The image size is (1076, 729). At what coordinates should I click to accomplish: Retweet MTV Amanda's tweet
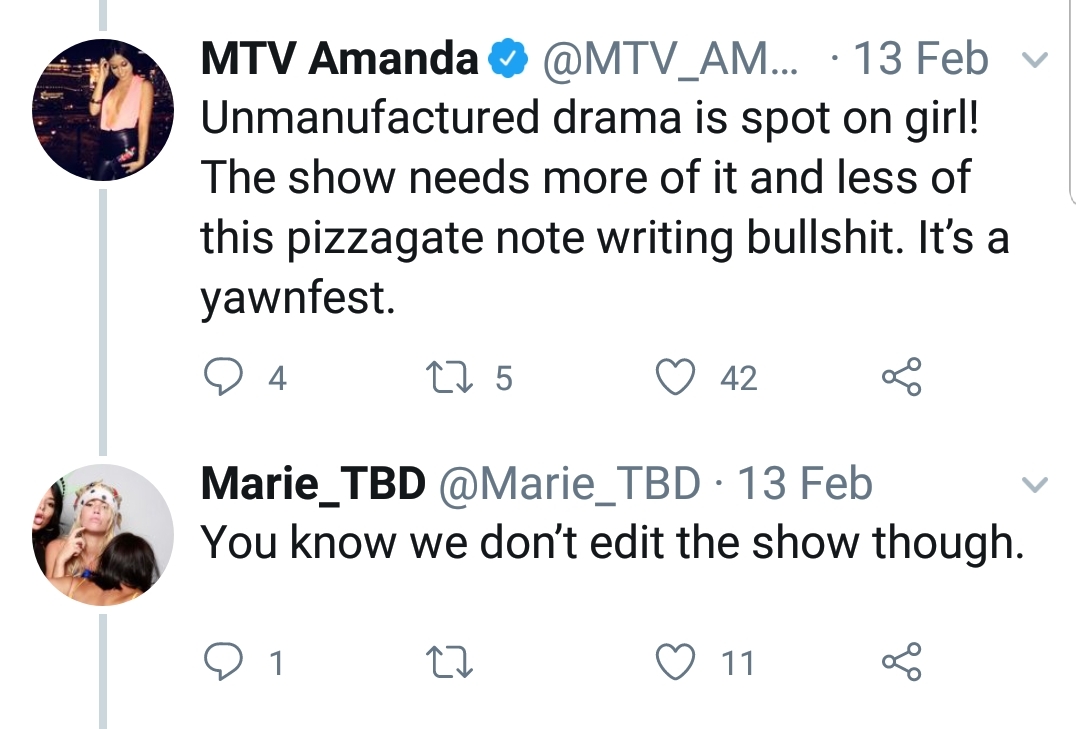[x=449, y=378]
